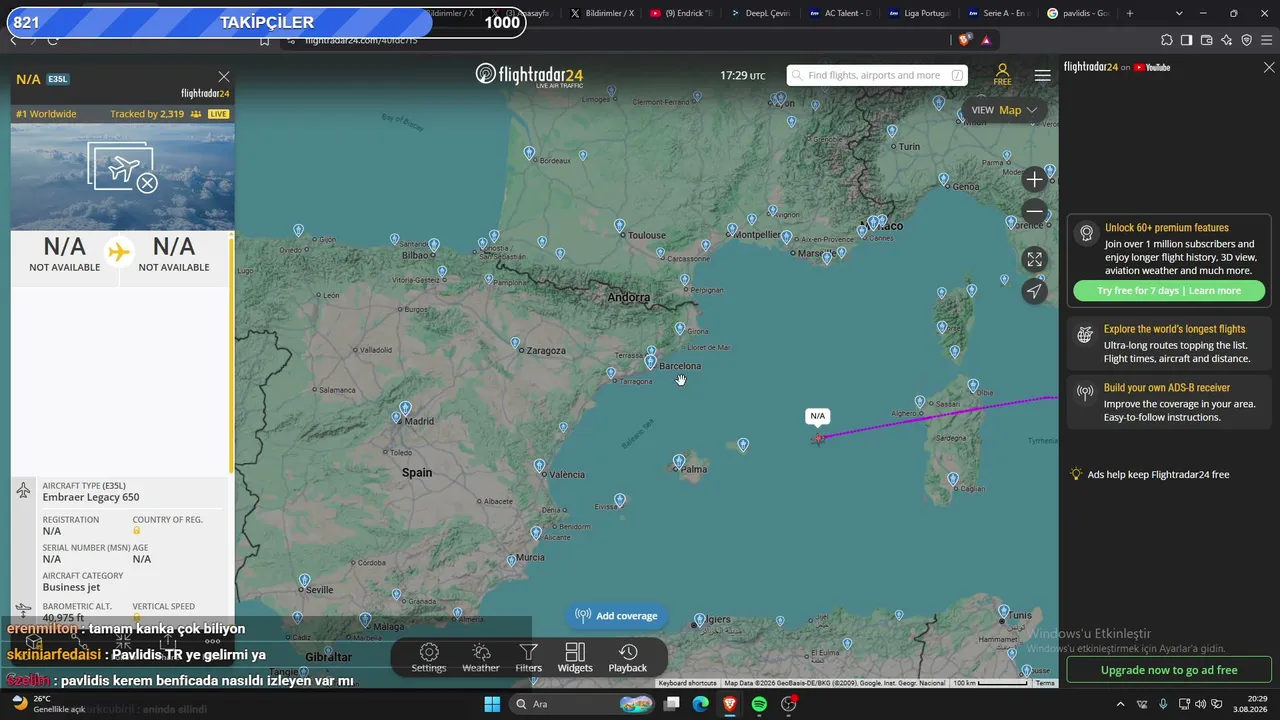
Task: Open Brave browser from the taskbar
Action: coord(730,704)
